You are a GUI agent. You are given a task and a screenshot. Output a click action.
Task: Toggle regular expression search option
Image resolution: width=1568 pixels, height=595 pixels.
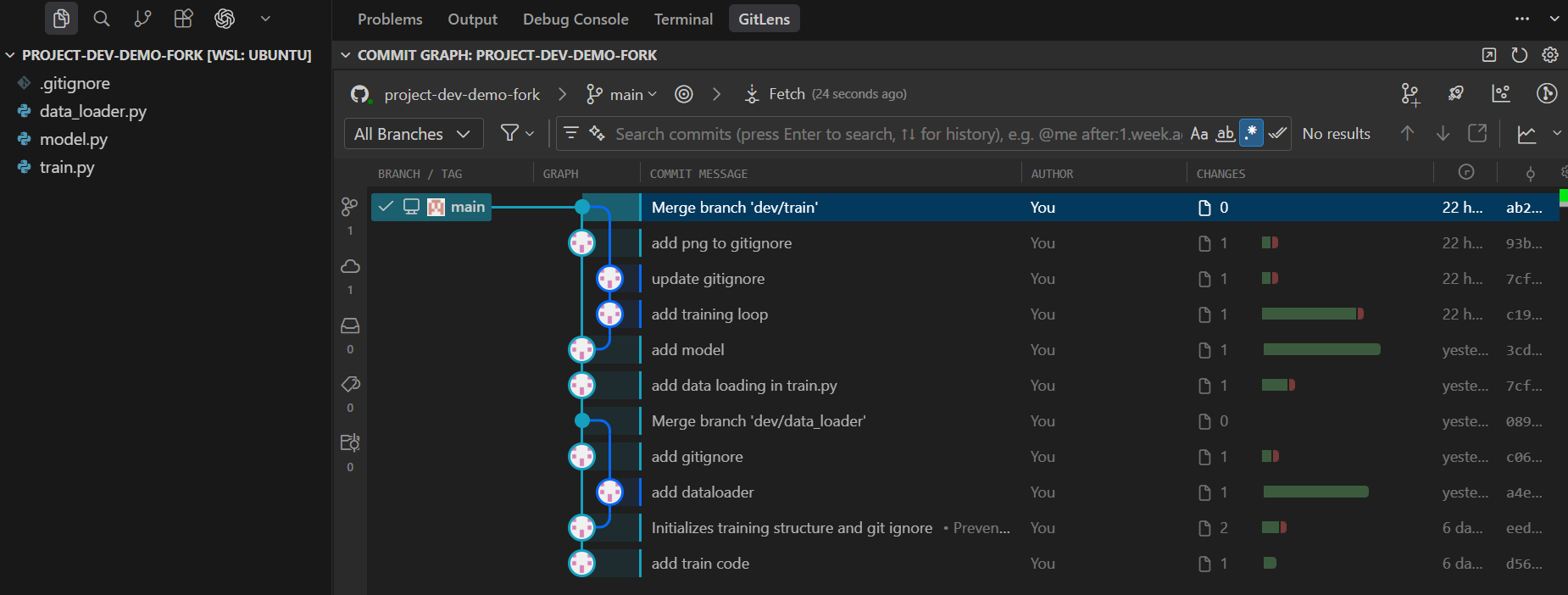(x=1251, y=133)
